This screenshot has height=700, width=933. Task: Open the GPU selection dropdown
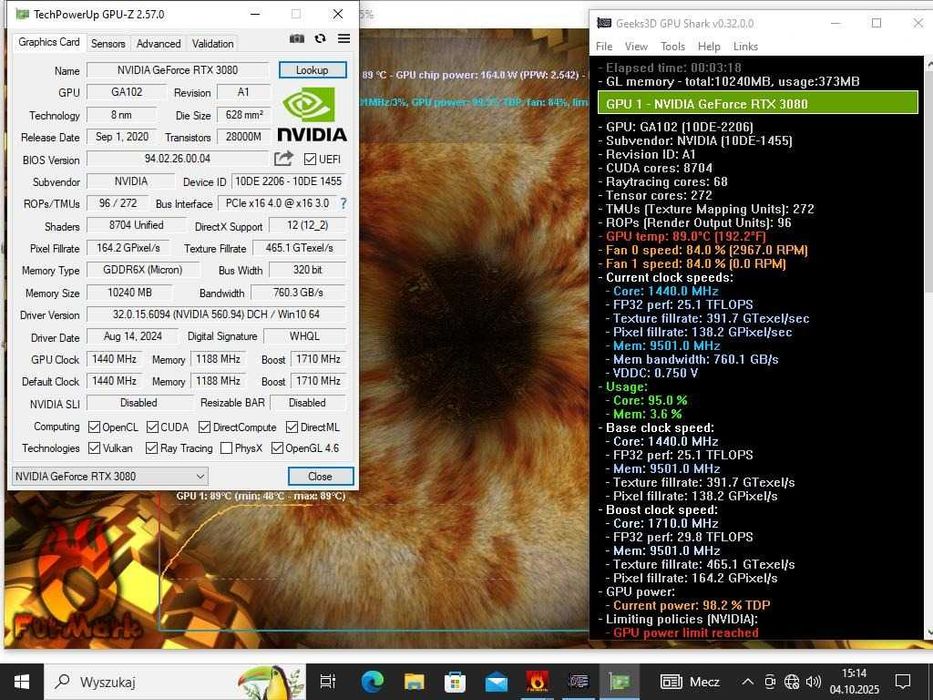tap(109, 476)
